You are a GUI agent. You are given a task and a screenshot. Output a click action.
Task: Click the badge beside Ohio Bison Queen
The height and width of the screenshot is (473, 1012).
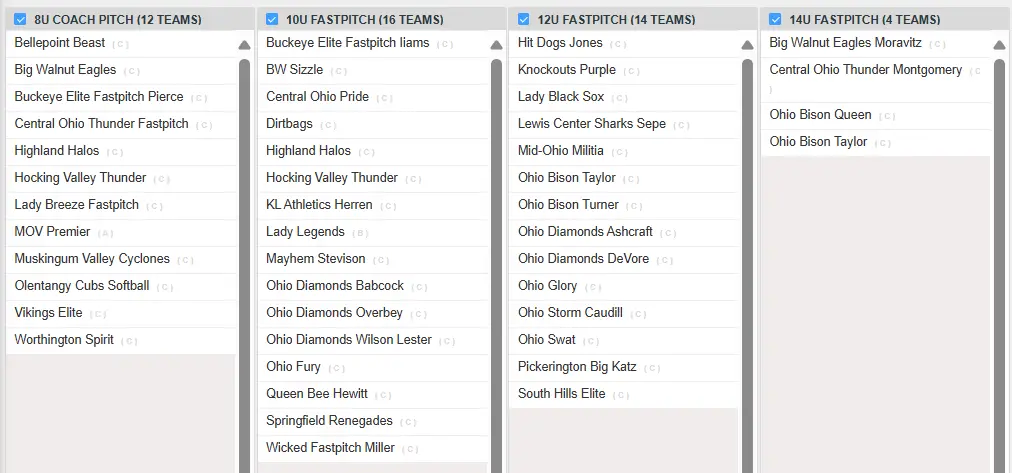[x=887, y=116]
